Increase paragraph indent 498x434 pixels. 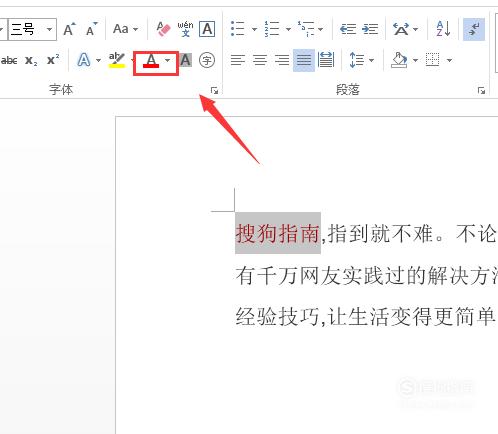370,29
